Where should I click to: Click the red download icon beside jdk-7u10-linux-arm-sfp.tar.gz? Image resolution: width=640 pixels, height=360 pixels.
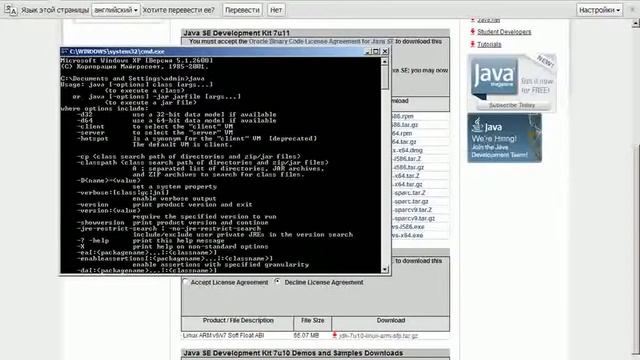point(334,335)
